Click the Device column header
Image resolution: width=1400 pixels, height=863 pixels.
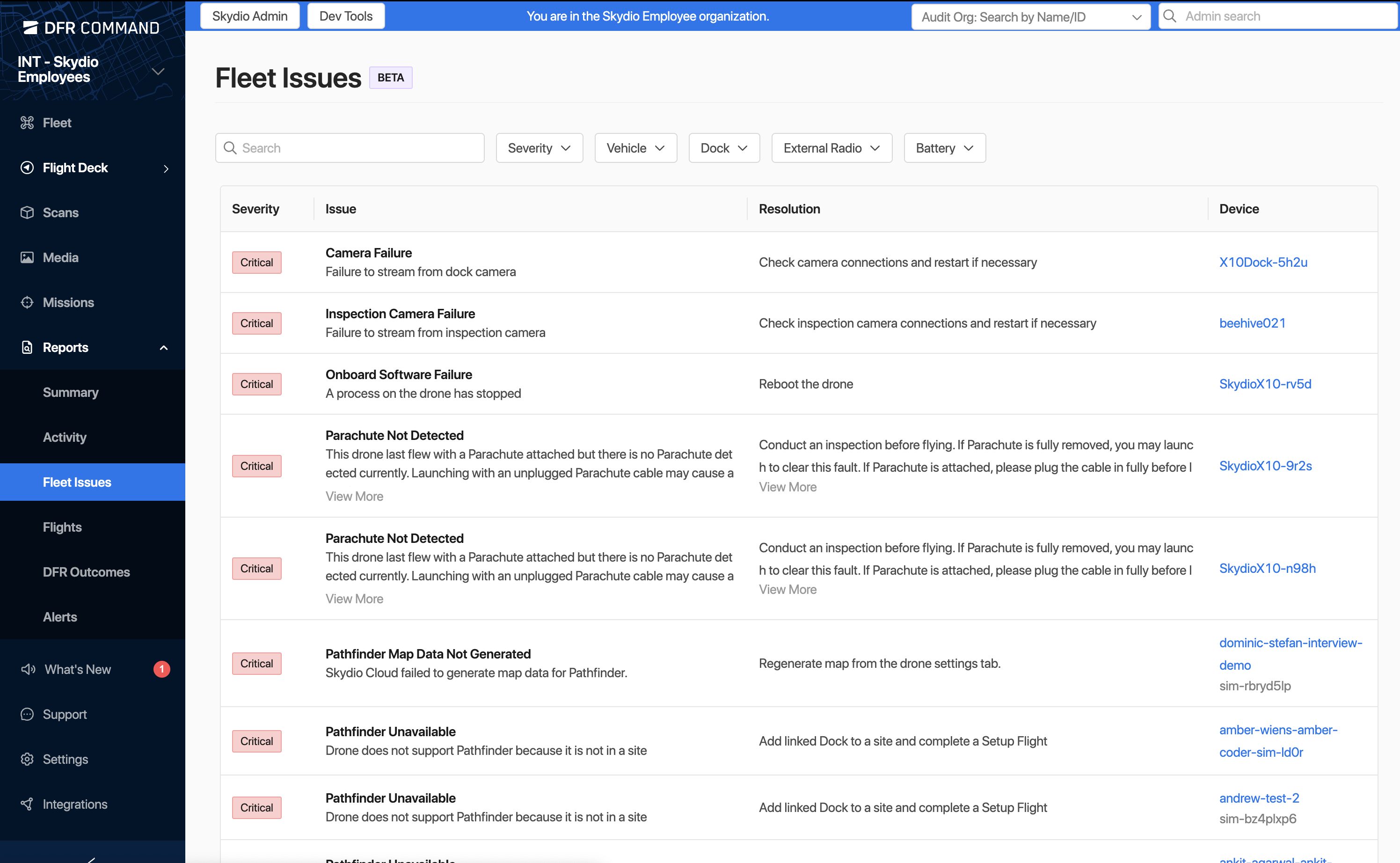click(1239, 209)
